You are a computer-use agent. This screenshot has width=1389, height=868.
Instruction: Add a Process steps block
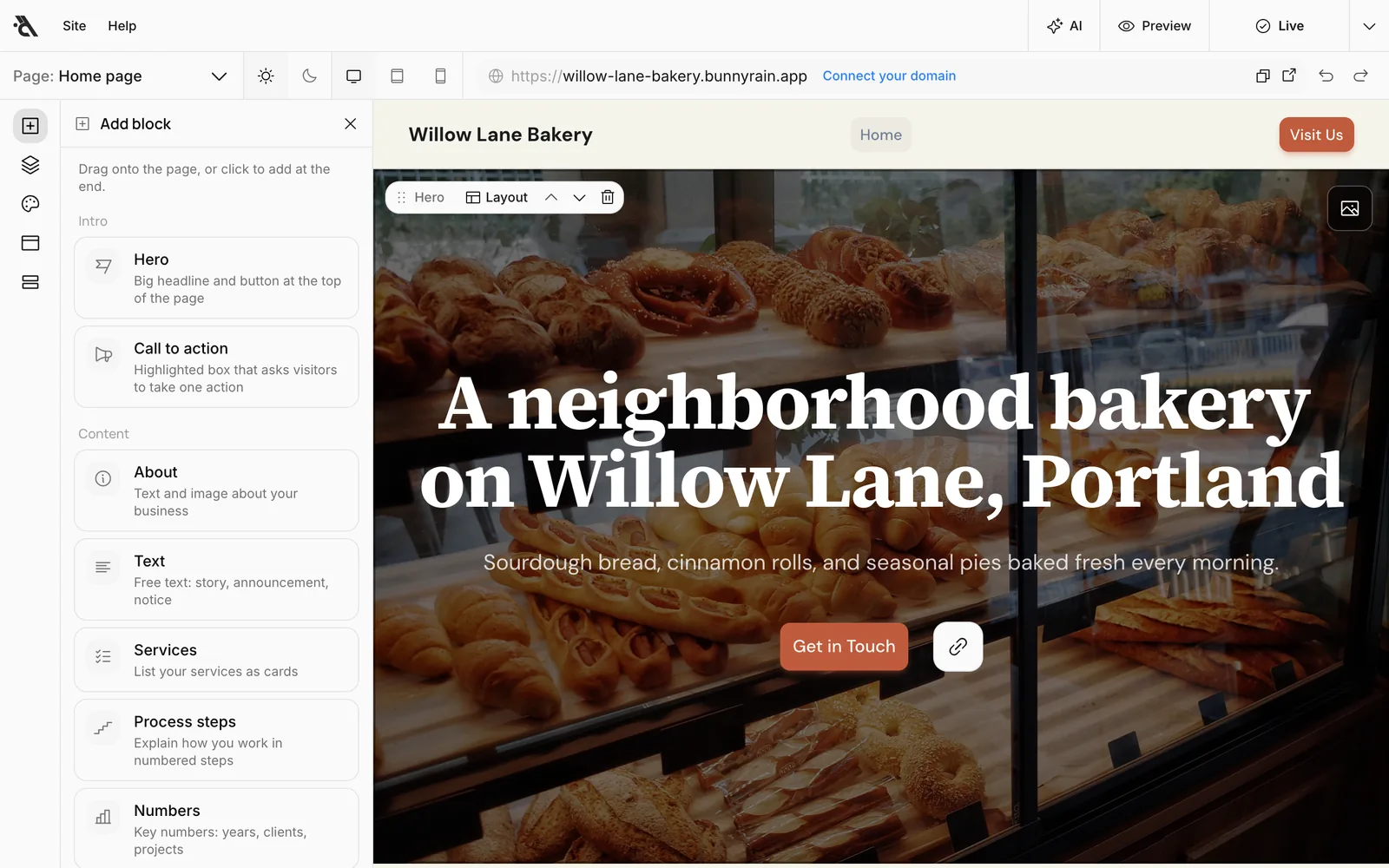[x=216, y=740]
